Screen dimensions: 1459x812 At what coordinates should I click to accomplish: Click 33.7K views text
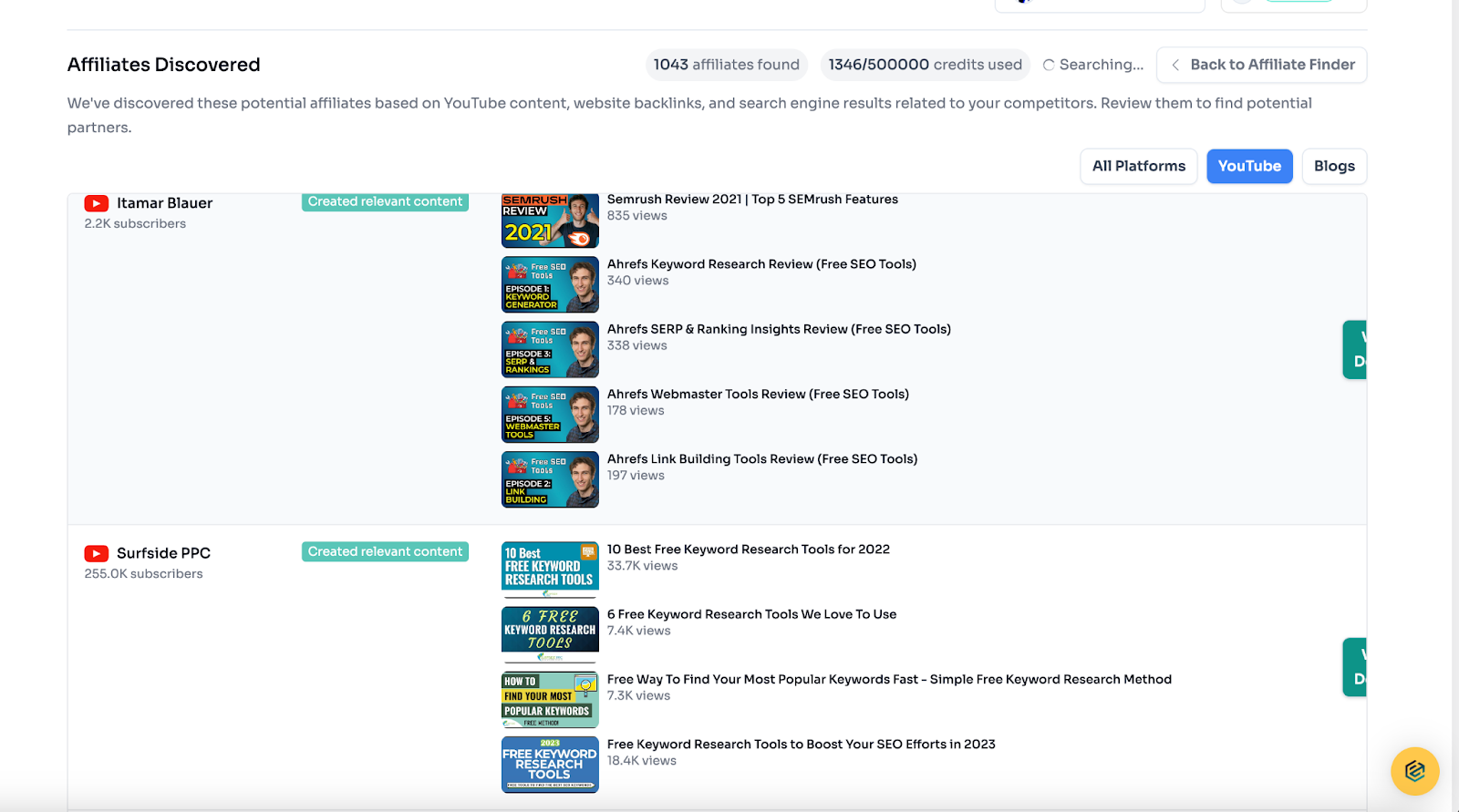pyautogui.click(x=643, y=566)
